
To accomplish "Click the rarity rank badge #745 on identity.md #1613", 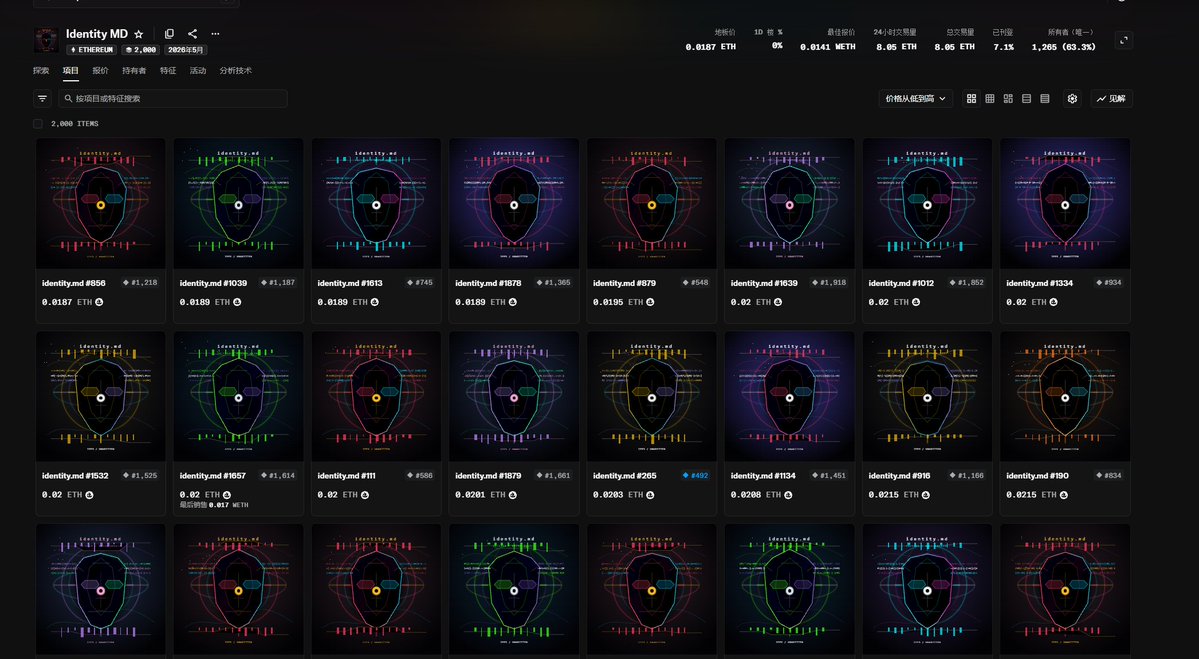I will pyautogui.click(x=420, y=283).
